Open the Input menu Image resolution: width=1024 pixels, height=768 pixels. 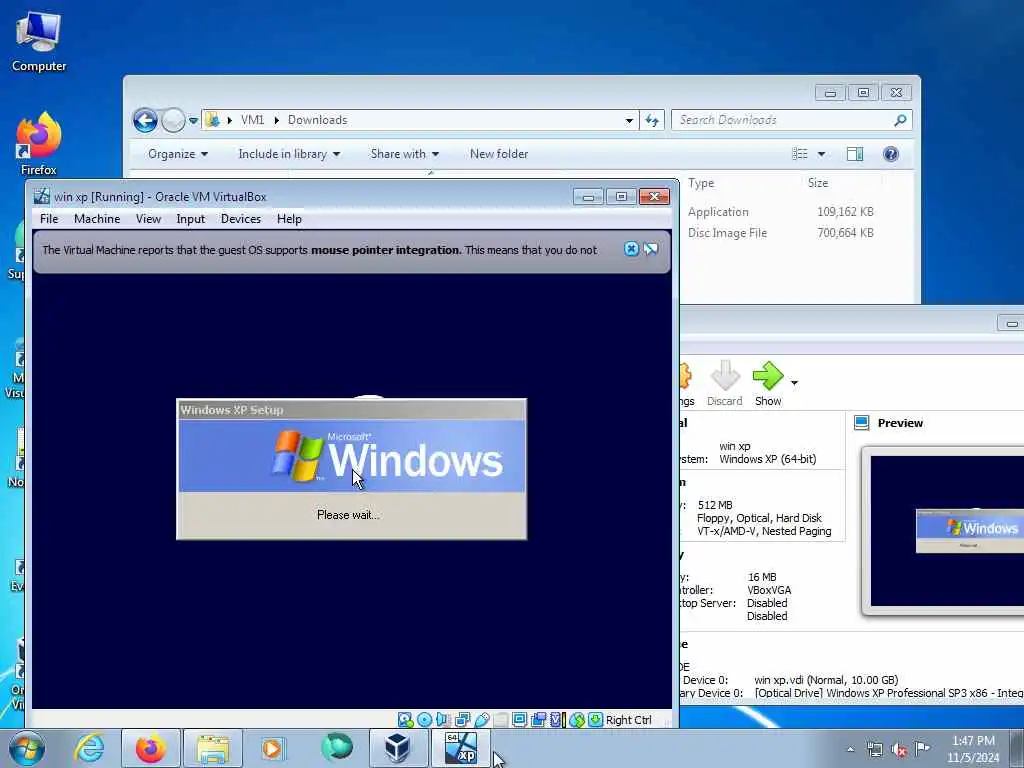(x=190, y=219)
